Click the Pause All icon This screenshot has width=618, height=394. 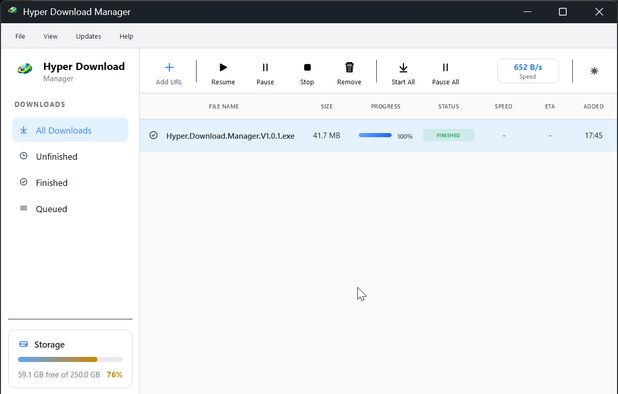click(445, 67)
